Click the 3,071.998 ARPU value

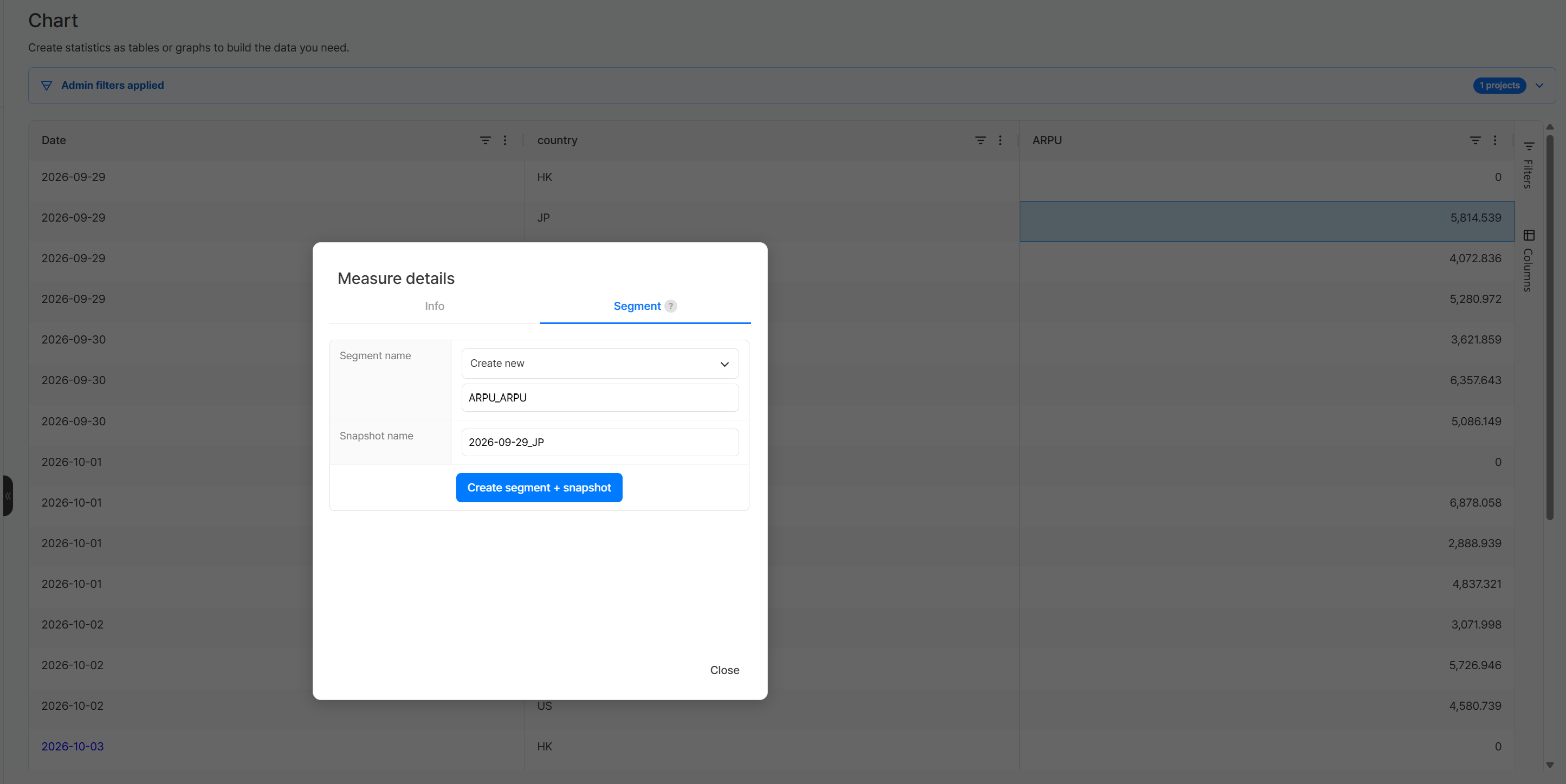pyautogui.click(x=1476, y=625)
